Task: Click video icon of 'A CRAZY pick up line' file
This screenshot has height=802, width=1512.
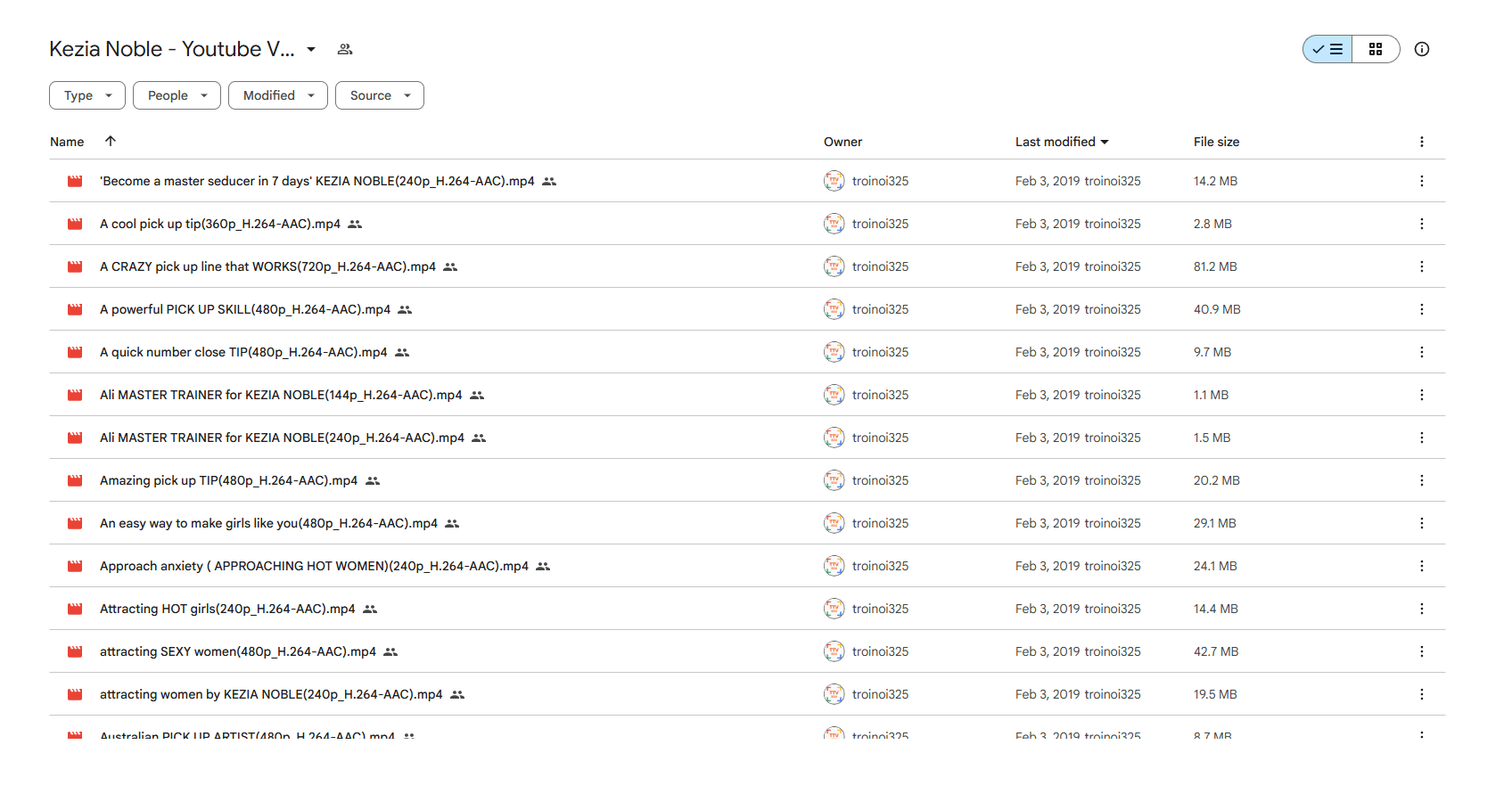Action: [x=75, y=266]
